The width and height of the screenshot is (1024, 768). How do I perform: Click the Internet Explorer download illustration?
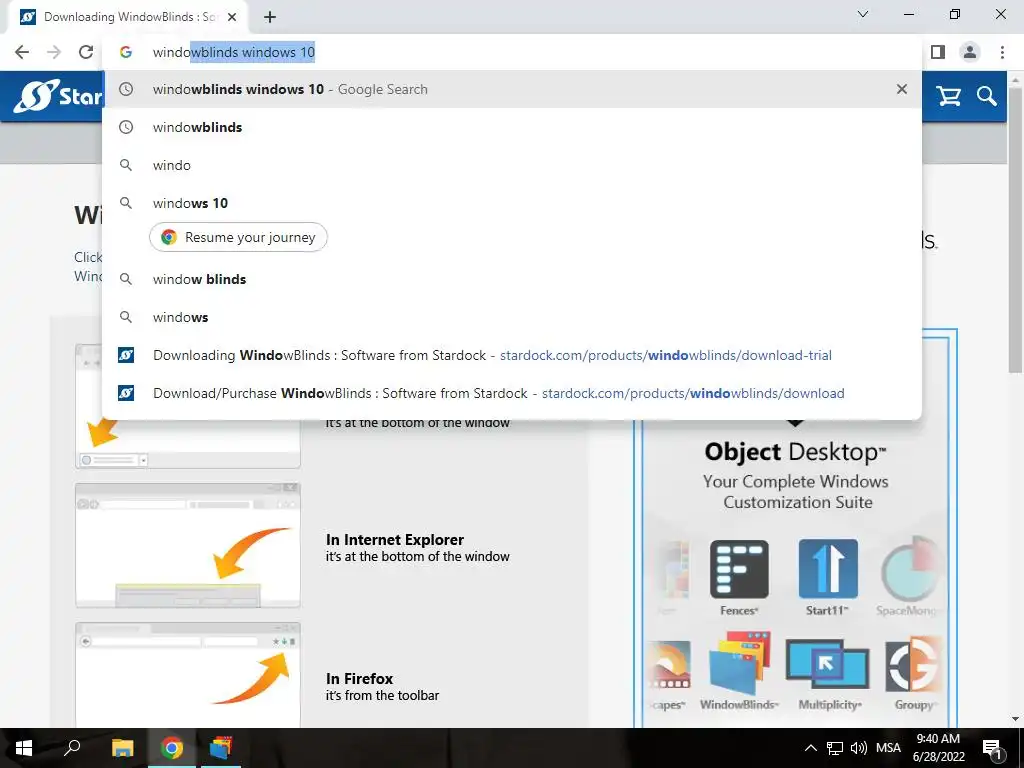click(x=188, y=546)
